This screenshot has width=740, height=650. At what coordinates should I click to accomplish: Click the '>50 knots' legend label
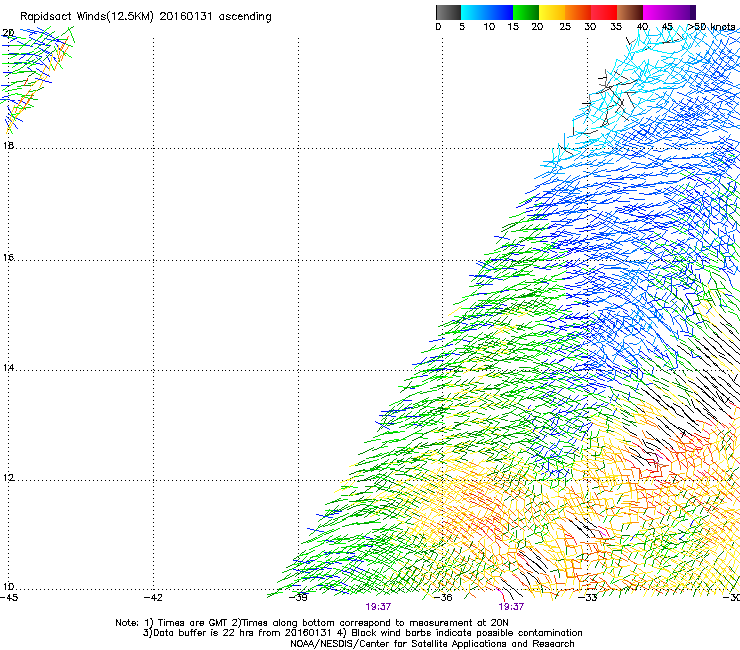tap(711, 27)
